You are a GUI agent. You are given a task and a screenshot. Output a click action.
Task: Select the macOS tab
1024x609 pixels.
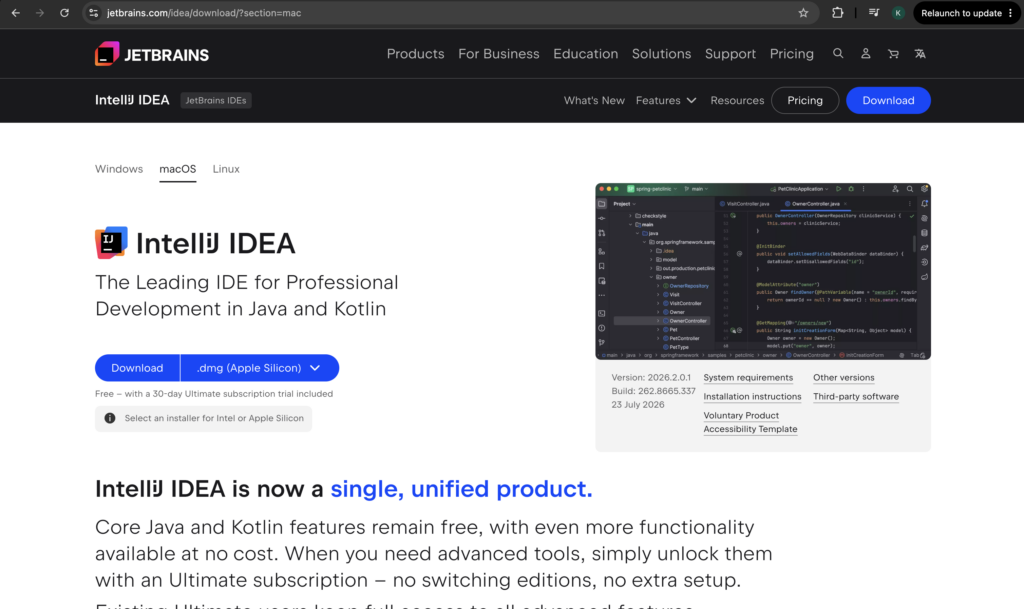pos(178,169)
